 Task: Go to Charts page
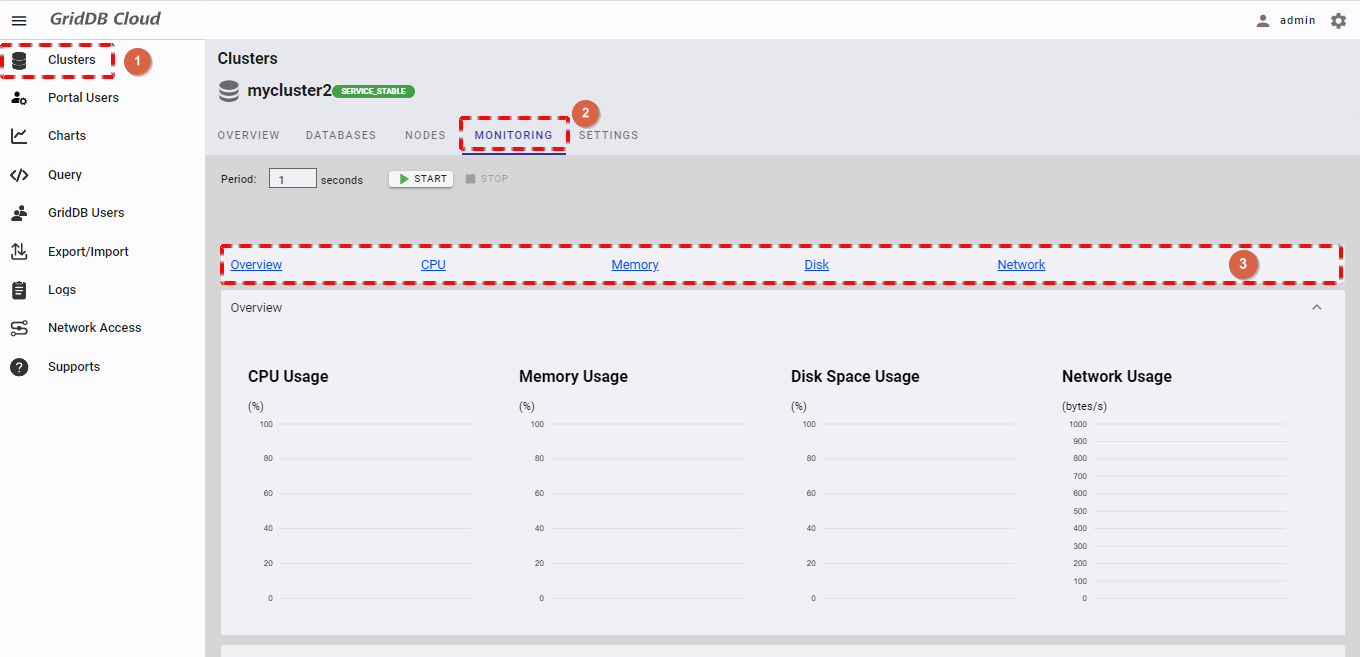click(67, 136)
